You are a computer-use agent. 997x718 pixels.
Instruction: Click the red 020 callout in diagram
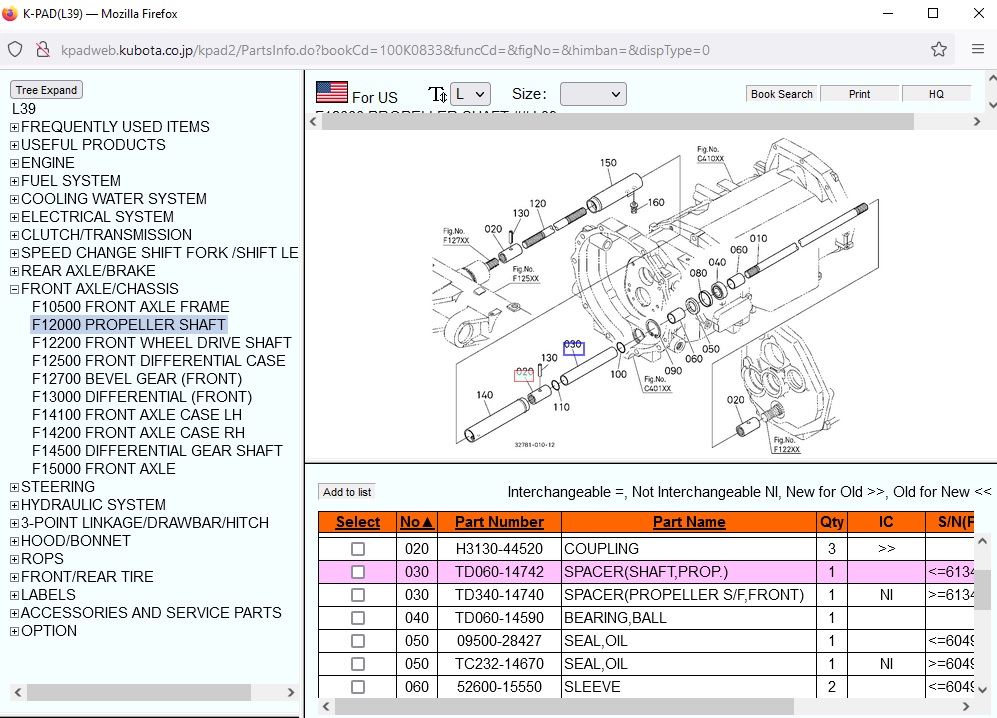[524, 374]
